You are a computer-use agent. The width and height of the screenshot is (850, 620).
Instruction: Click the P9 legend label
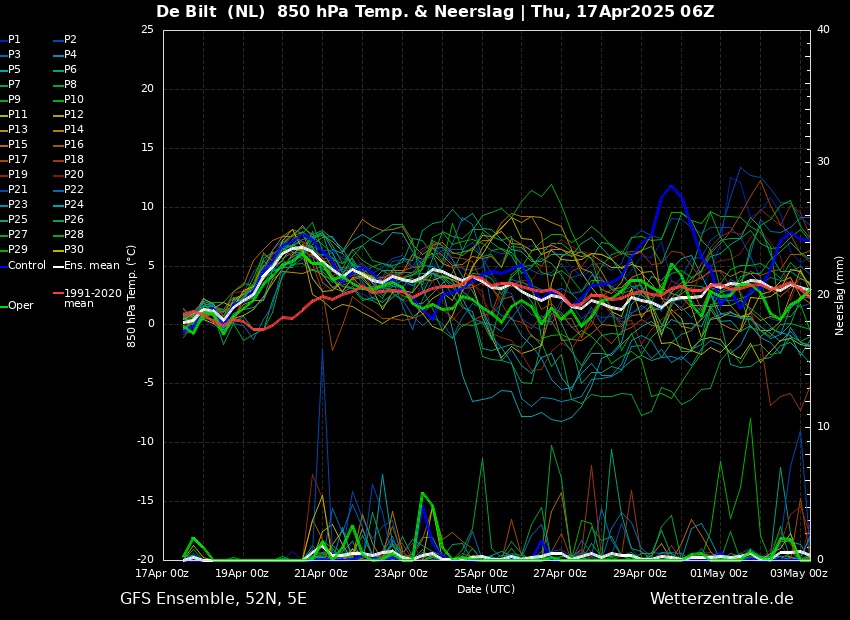(11, 100)
